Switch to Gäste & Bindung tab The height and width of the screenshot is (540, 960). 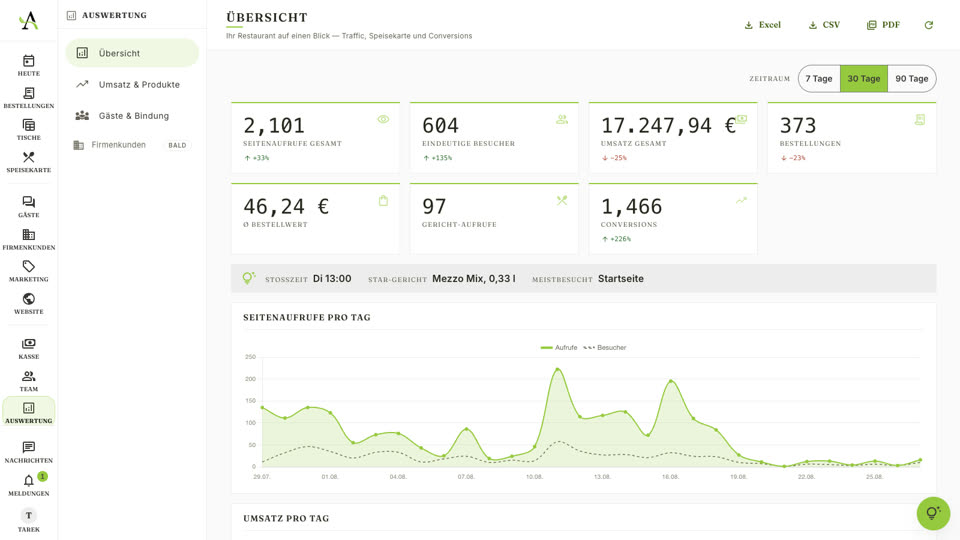point(132,116)
